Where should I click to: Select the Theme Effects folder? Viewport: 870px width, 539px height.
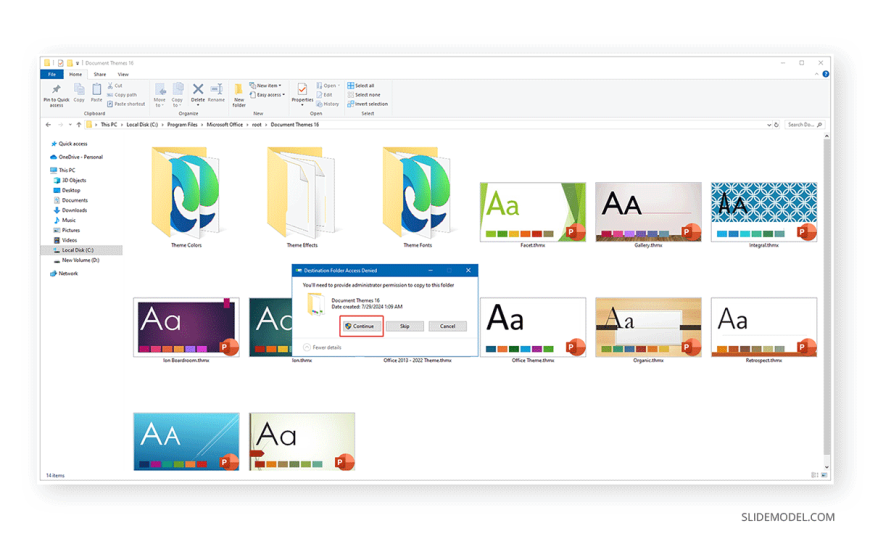[302, 197]
